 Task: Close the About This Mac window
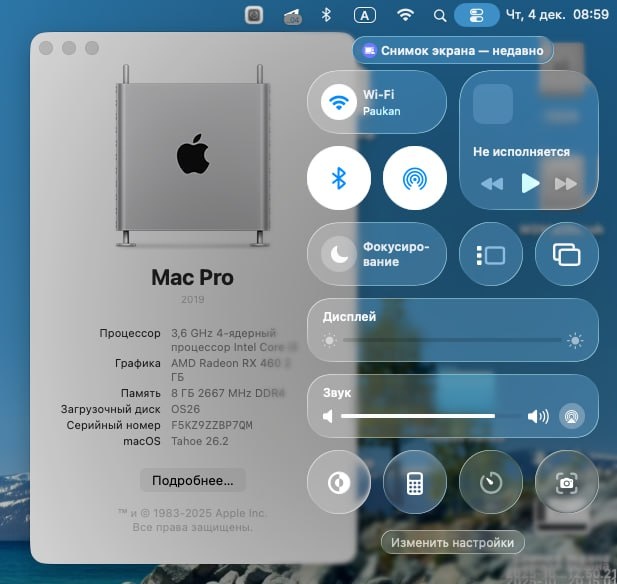(46, 48)
